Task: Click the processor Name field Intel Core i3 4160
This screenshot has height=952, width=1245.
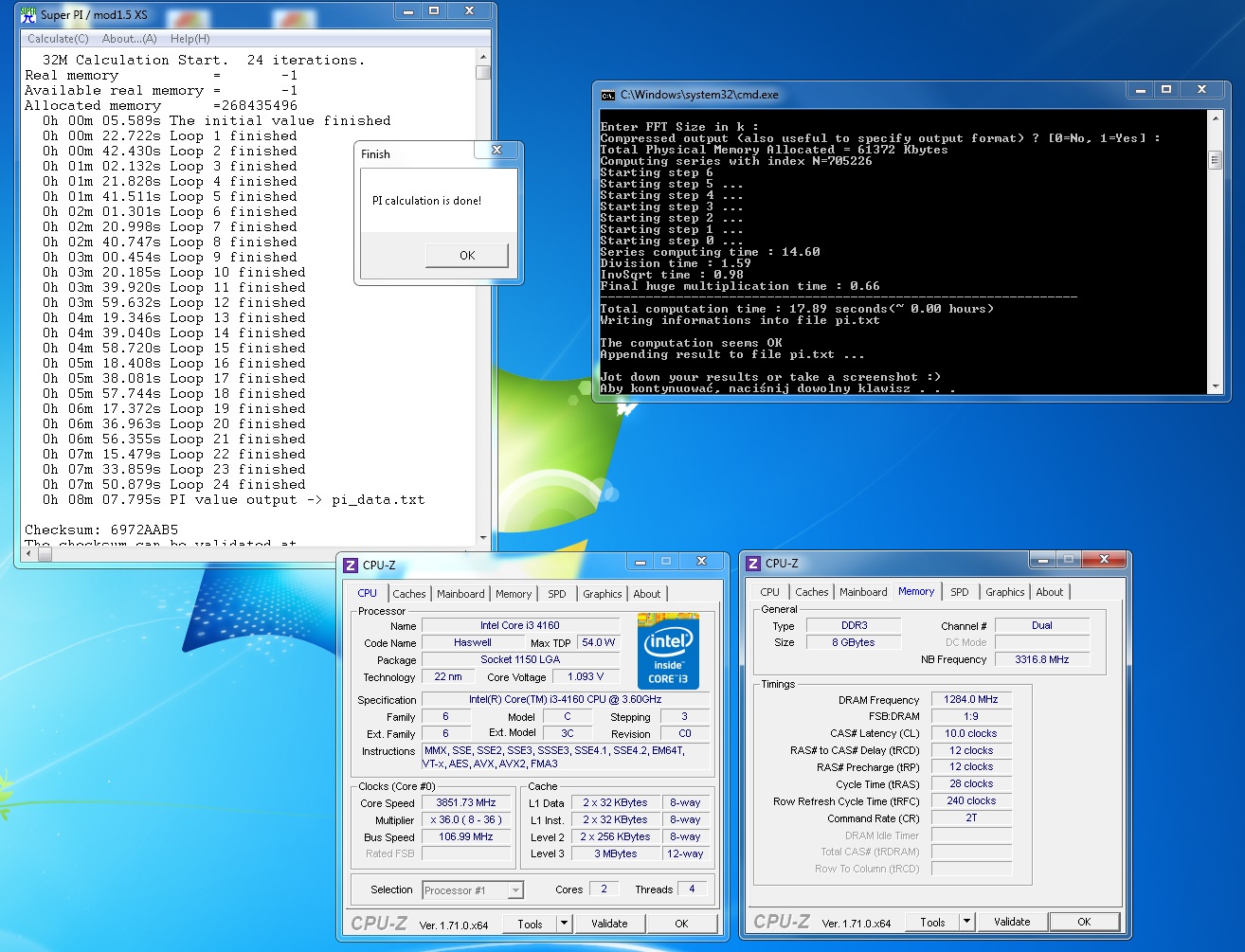Action: 519,625
